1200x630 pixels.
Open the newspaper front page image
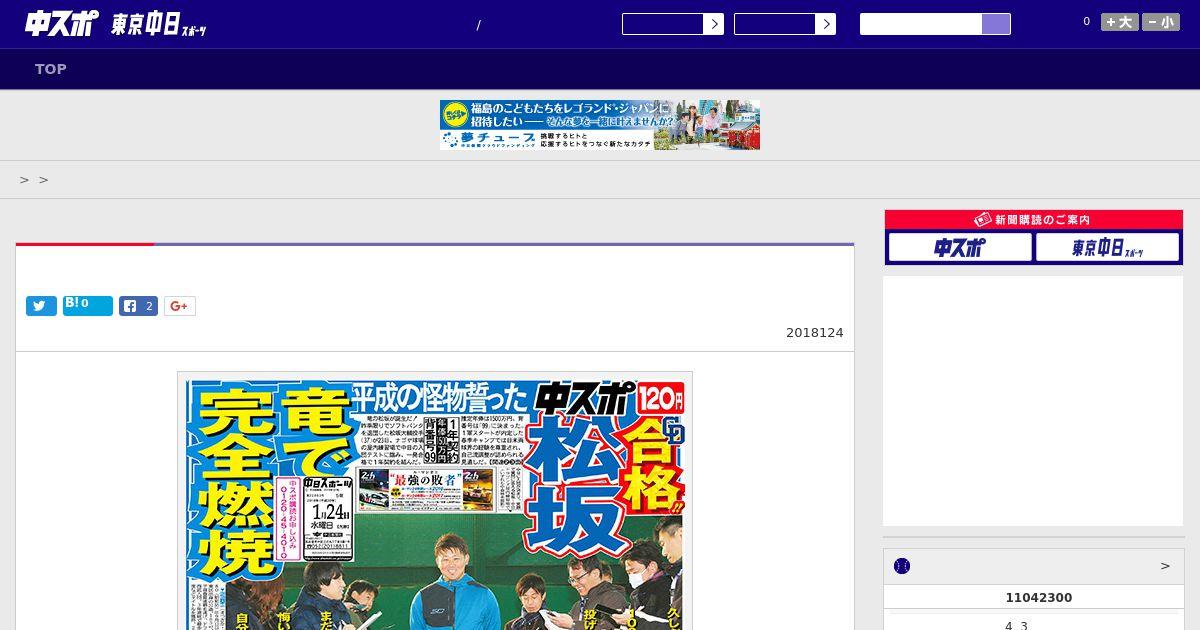pos(435,501)
